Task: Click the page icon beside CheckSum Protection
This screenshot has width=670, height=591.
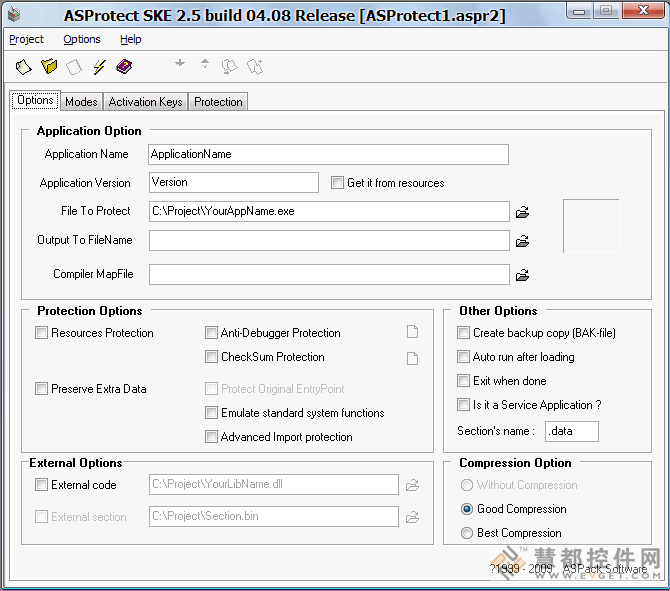Action: 412,358
